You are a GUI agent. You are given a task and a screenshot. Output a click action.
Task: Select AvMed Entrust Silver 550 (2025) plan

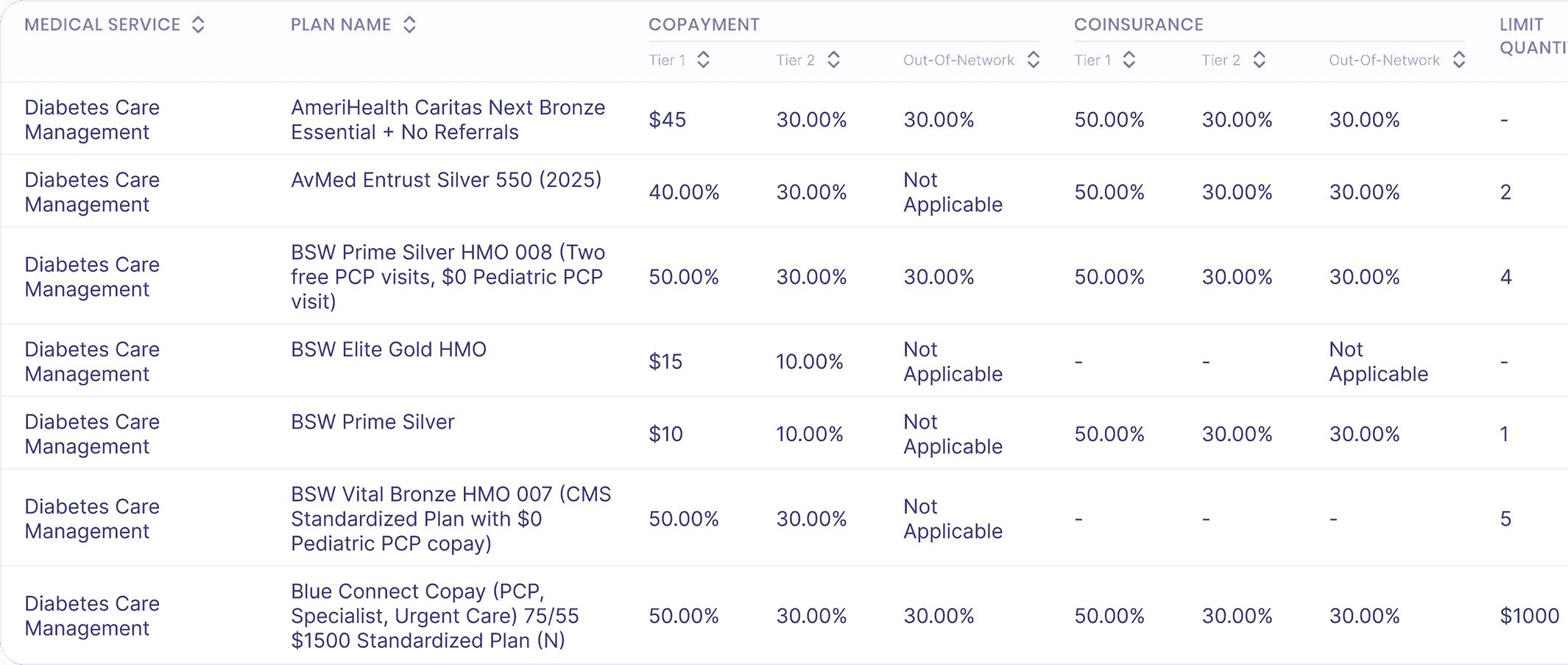point(446,180)
